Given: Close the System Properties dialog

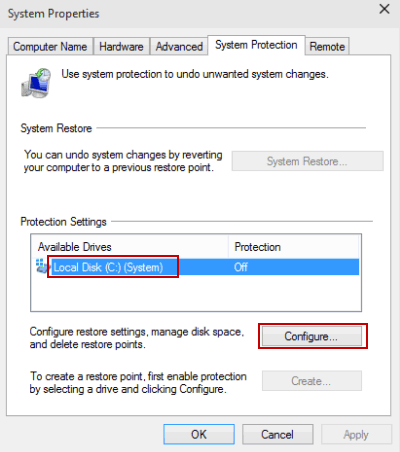Looking at the screenshot, I should 384,9.
